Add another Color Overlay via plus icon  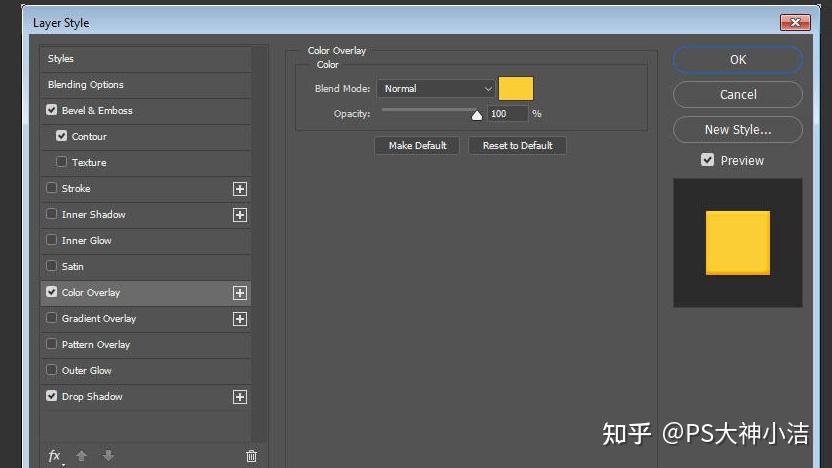coord(240,293)
